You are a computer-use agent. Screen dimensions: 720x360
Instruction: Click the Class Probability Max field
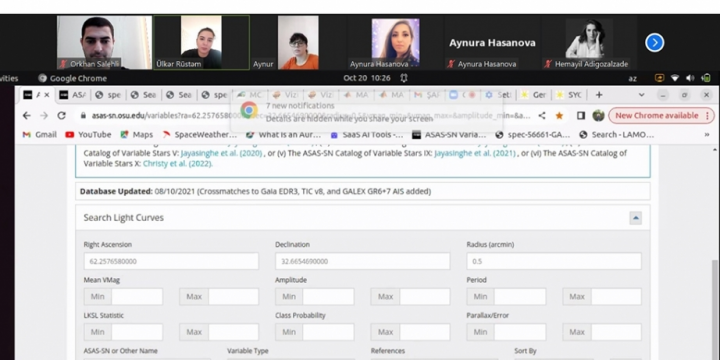point(425,332)
